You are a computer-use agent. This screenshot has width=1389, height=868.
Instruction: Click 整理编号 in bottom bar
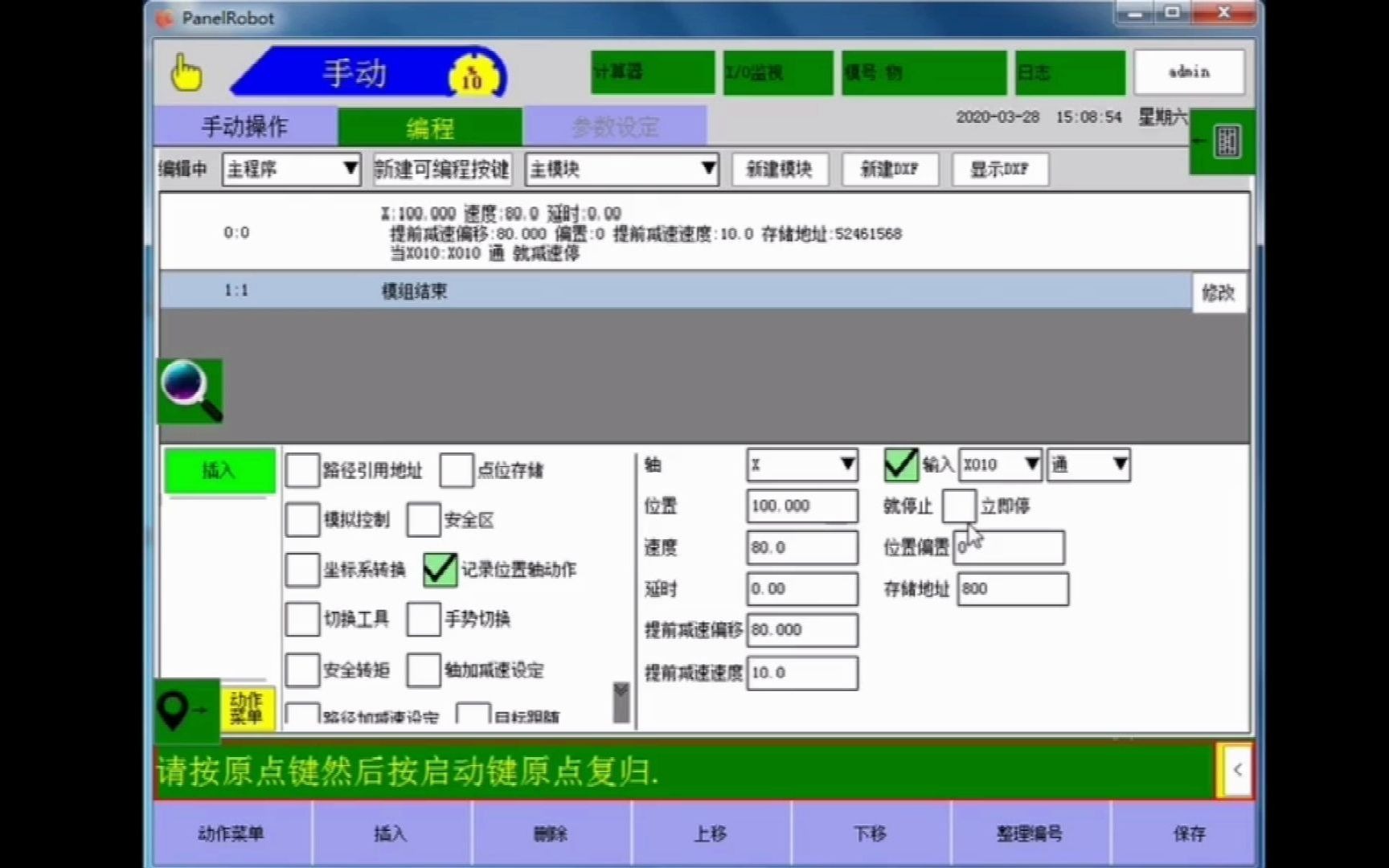point(1030,833)
